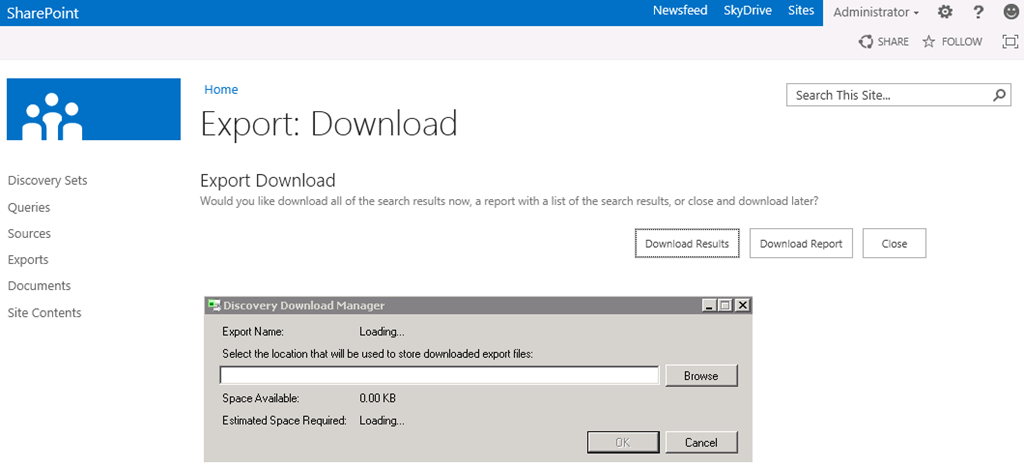Click the search magnifier icon

click(x=999, y=96)
